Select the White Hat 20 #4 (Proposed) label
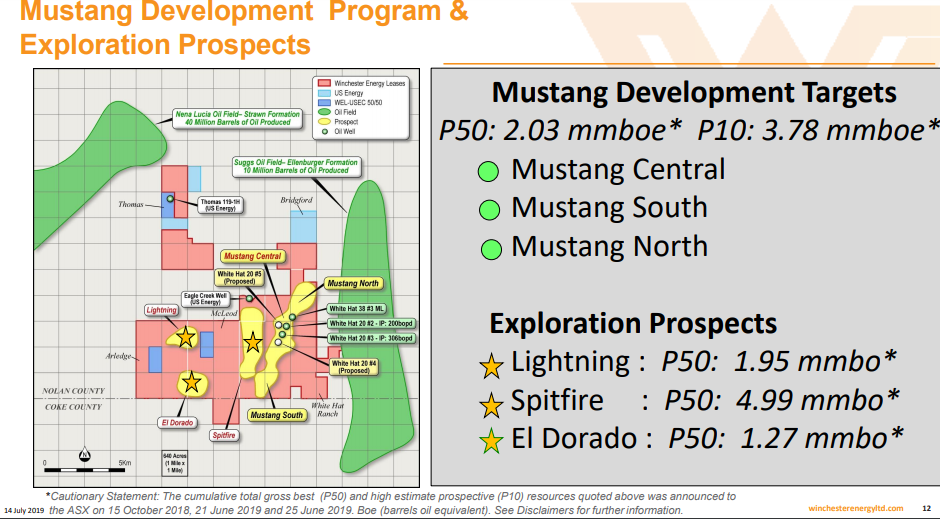 tap(354, 367)
